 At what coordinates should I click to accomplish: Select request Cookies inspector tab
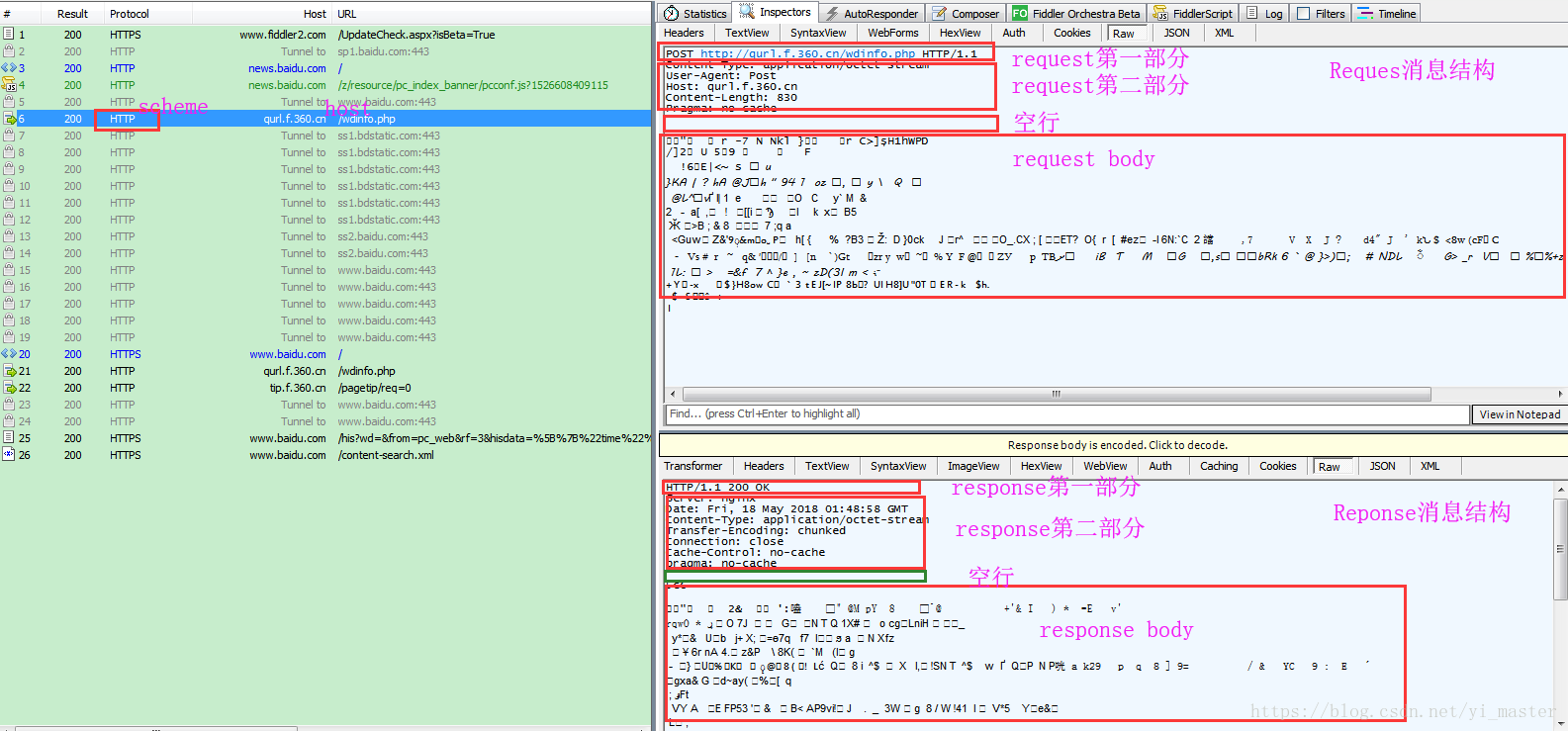(x=1072, y=33)
